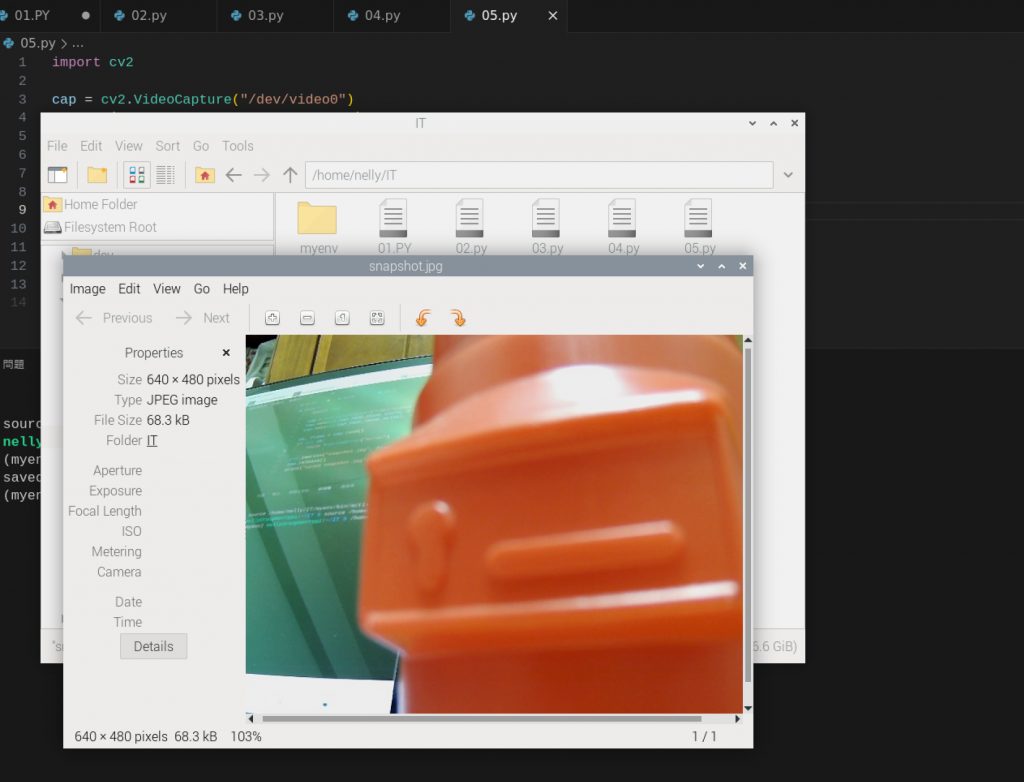Open Help menu in image viewer

(x=236, y=289)
